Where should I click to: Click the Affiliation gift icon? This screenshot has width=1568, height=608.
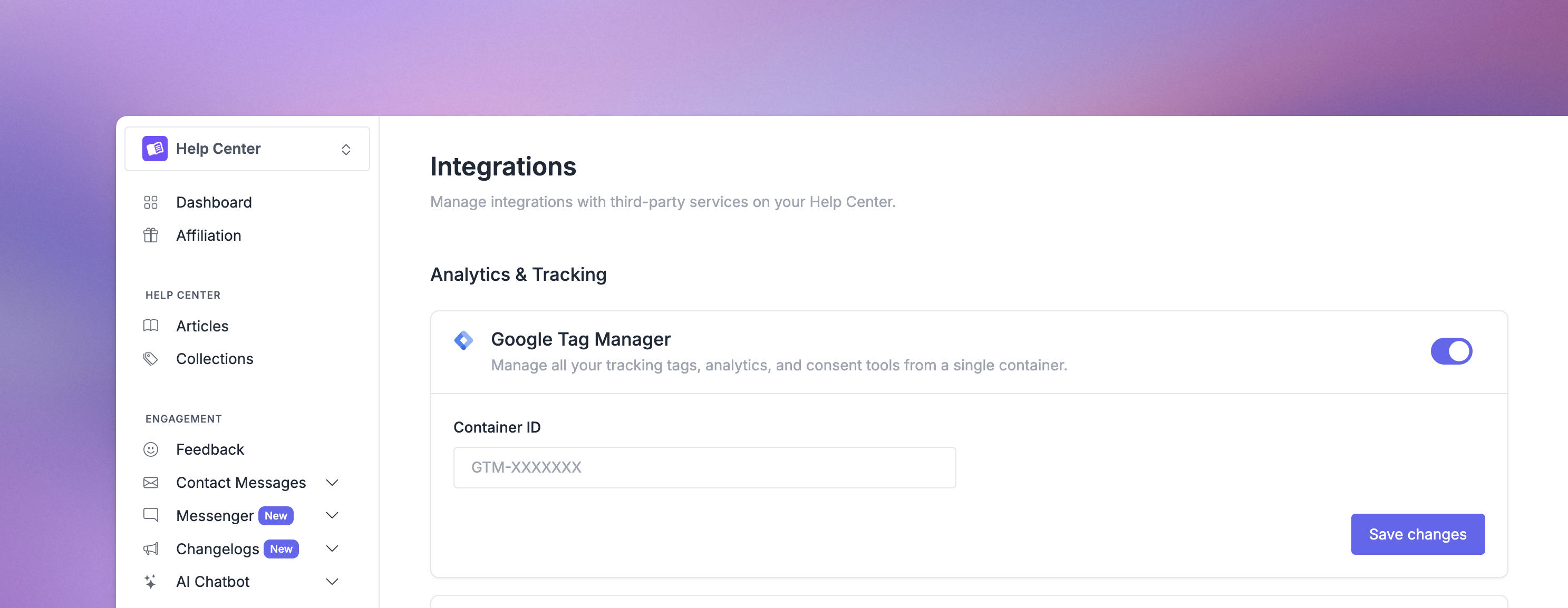click(150, 236)
